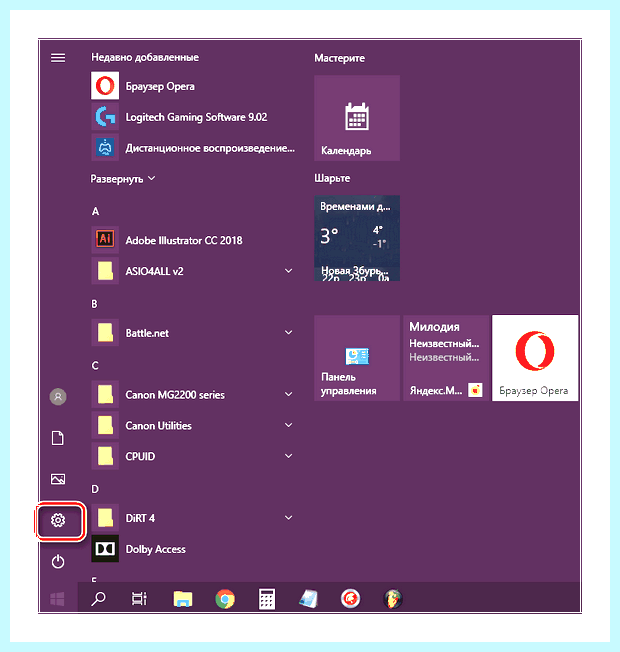
Task: Expand Battle.net folder chevron
Action: 289,333
